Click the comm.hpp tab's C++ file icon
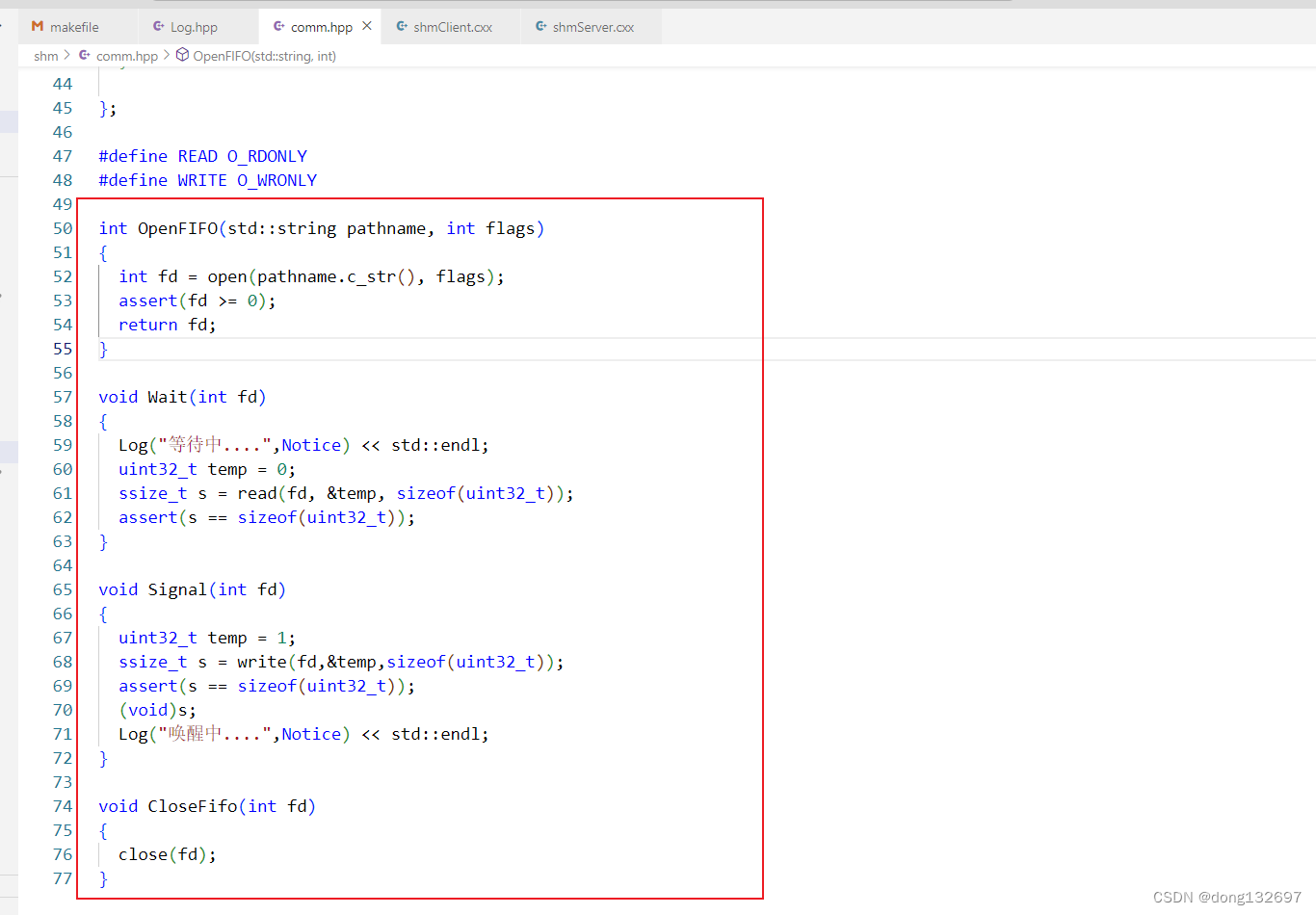The height and width of the screenshot is (915, 1316). tap(279, 26)
